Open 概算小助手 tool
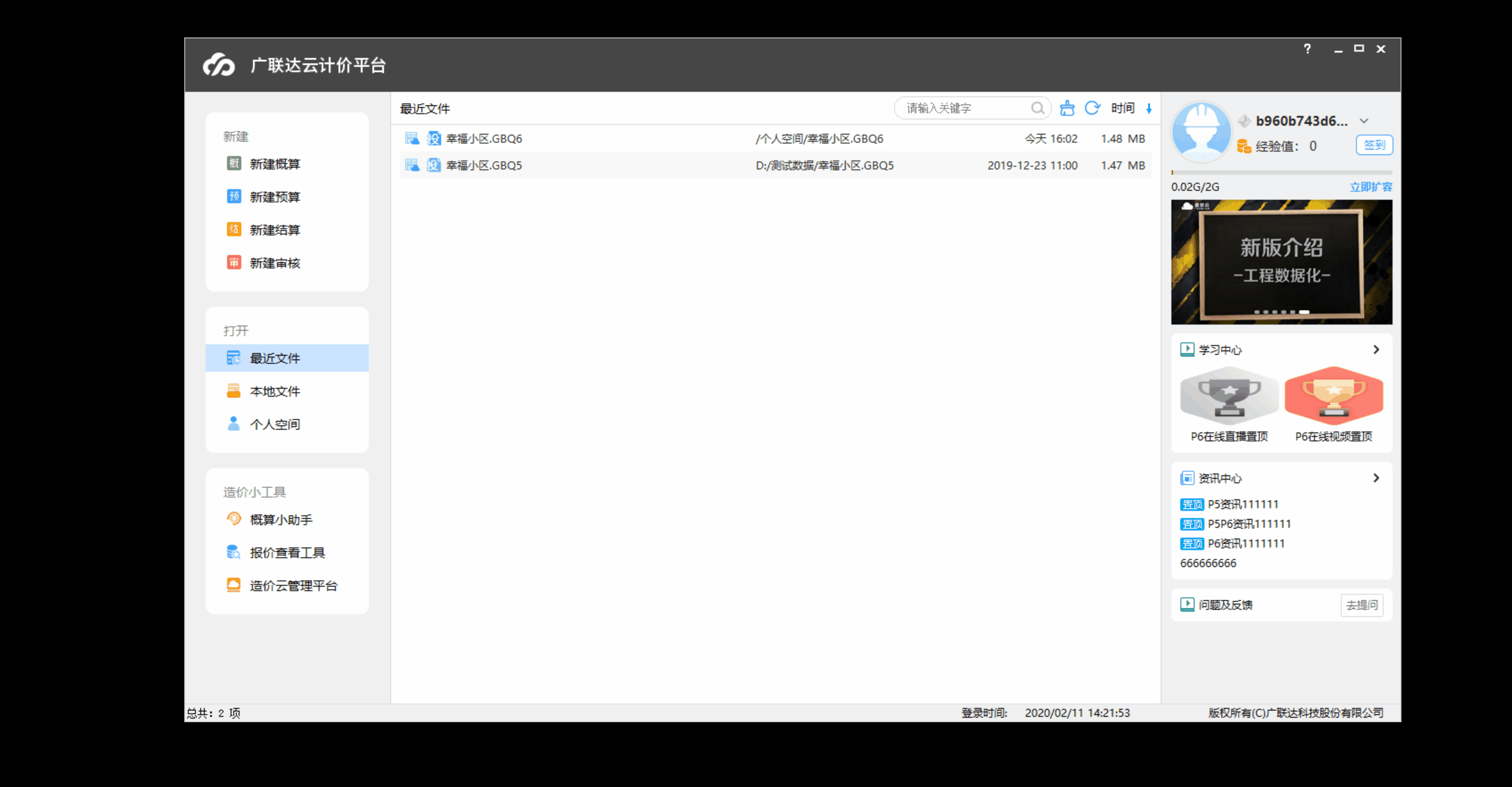 281,520
